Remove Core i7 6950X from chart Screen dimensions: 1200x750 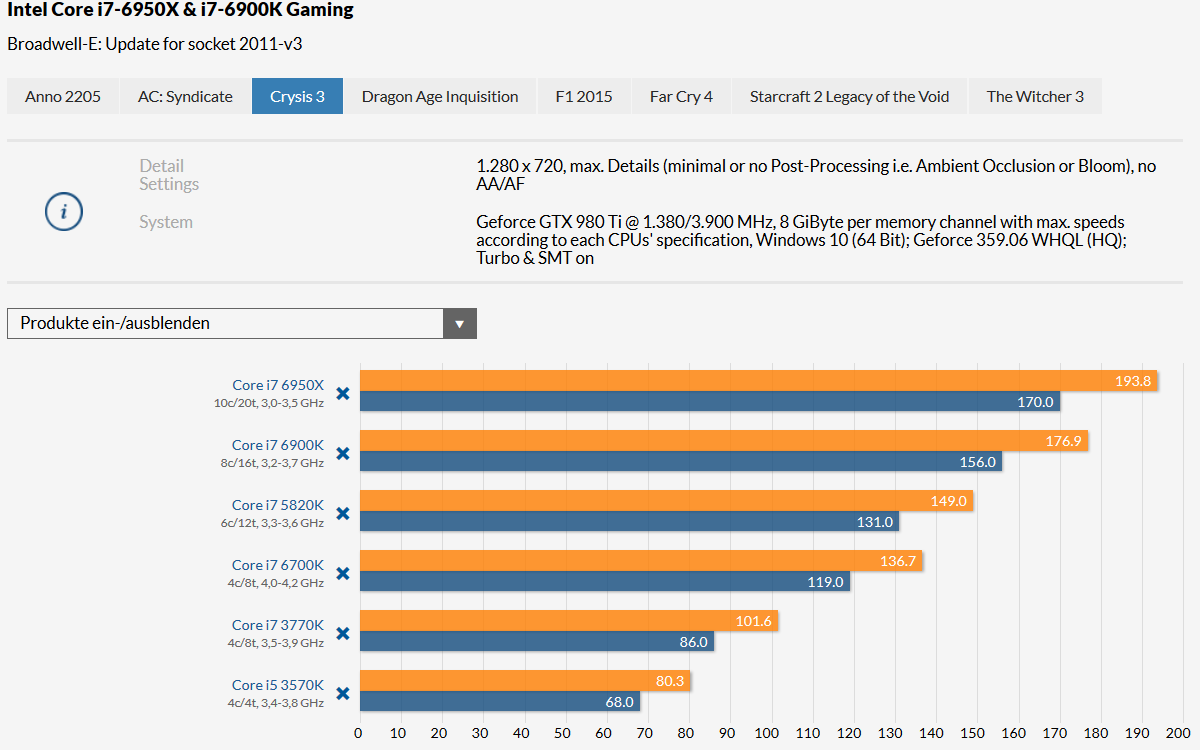pyautogui.click(x=342, y=394)
